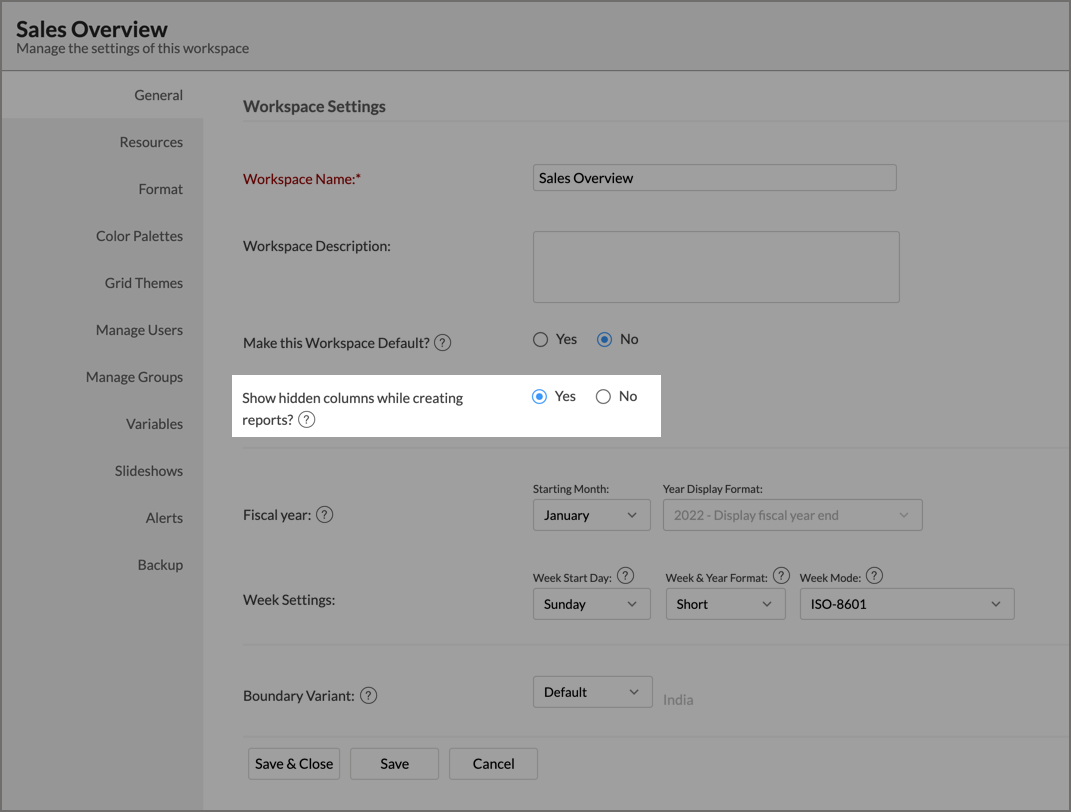The height and width of the screenshot is (812, 1071).
Task: Choose Yes for Show hidden columns
Action: (540, 397)
